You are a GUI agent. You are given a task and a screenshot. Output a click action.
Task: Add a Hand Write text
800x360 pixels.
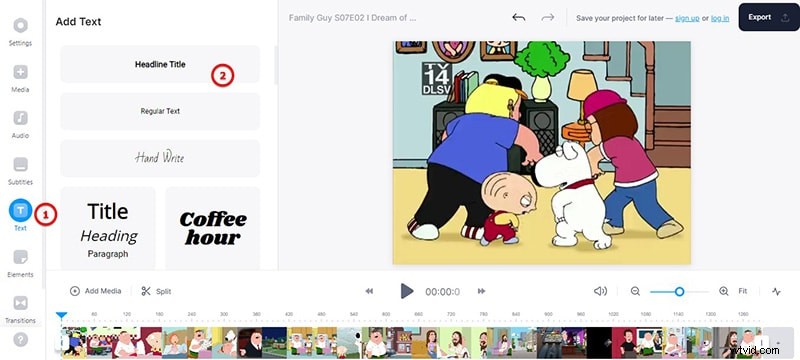click(160, 158)
